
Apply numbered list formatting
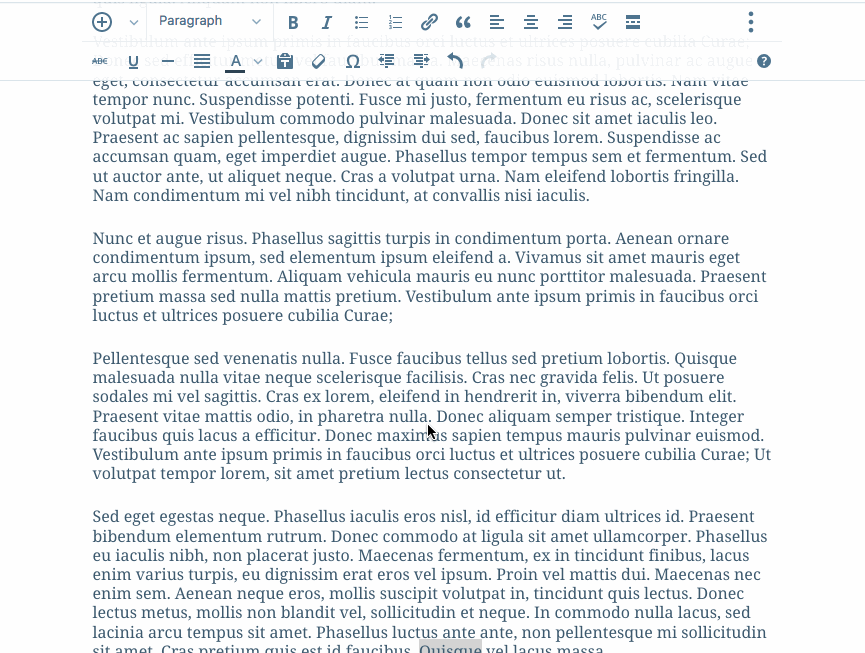tap(396, 23)
